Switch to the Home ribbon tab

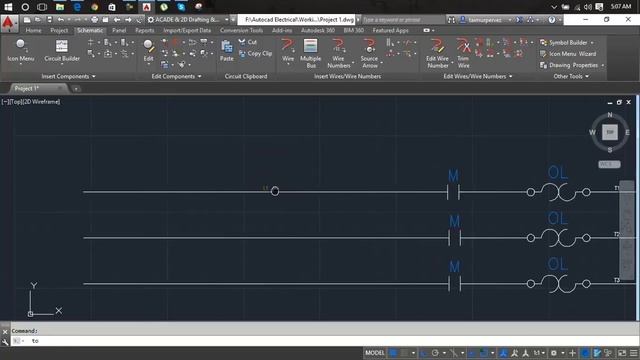coord(33,31)
